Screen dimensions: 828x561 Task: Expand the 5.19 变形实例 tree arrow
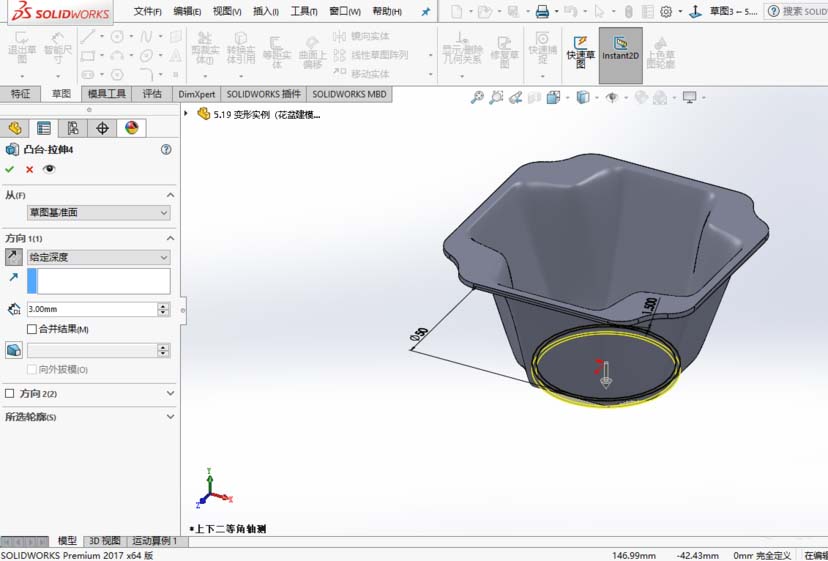click(x=186, y=114)
